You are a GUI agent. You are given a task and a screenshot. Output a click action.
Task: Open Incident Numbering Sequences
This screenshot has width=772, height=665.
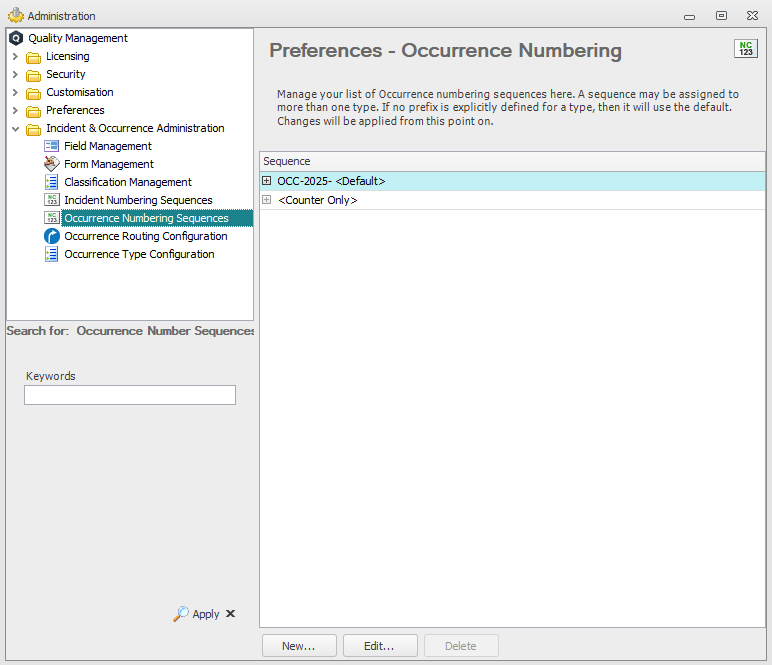tap(138, 200)
